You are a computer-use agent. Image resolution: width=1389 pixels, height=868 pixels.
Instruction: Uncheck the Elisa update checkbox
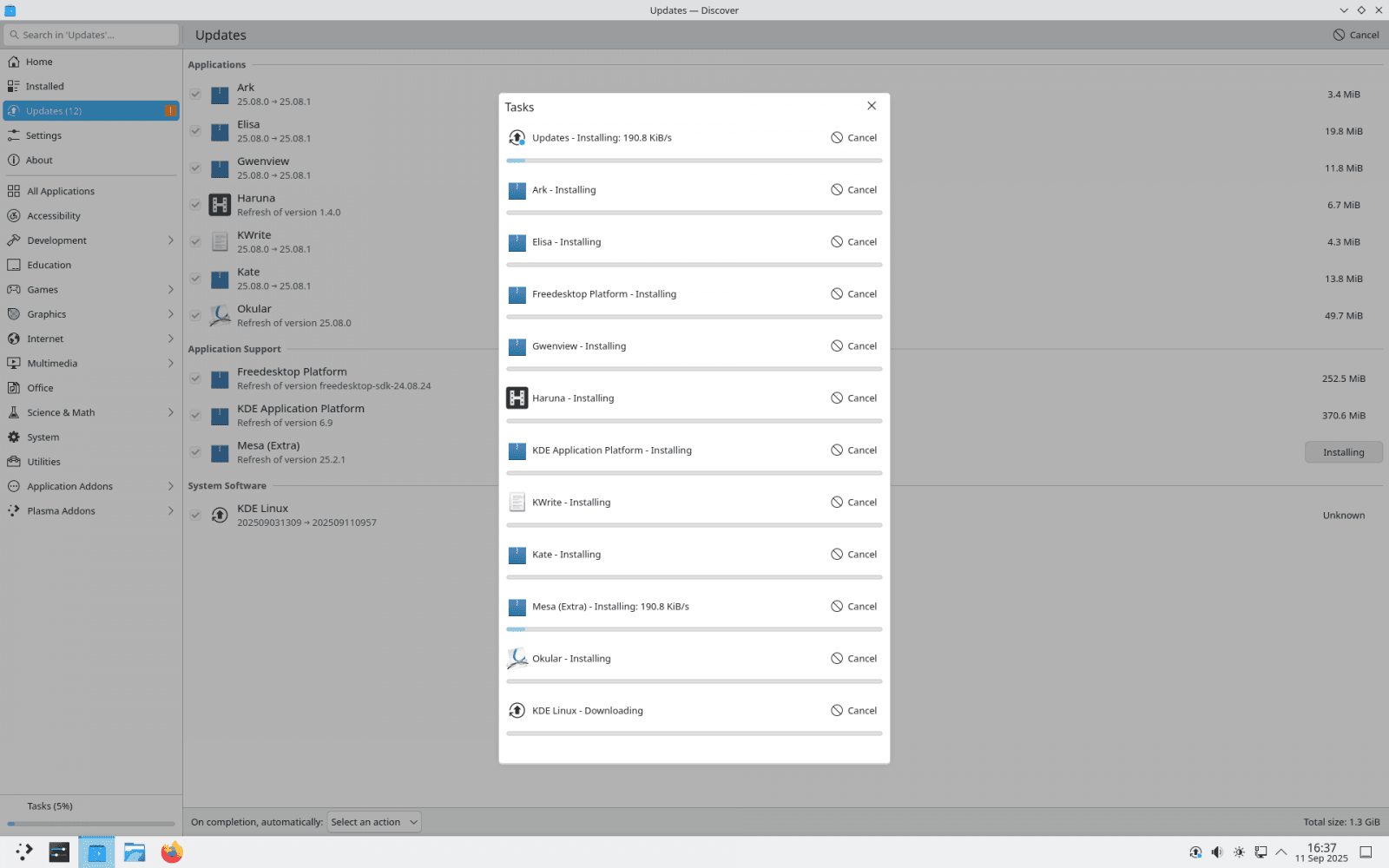pyautogui.click(x=195, y=131)
